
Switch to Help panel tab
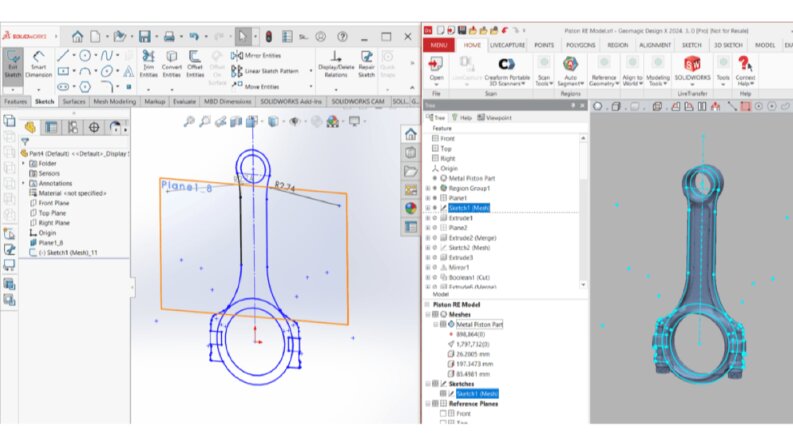462,118
